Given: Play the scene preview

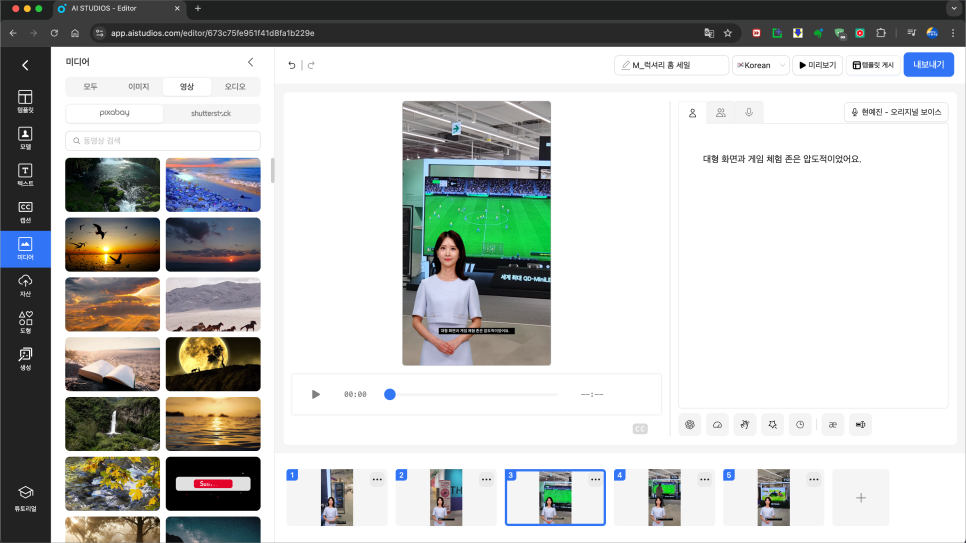Looking at the screenshot, I should click(315, 394).
